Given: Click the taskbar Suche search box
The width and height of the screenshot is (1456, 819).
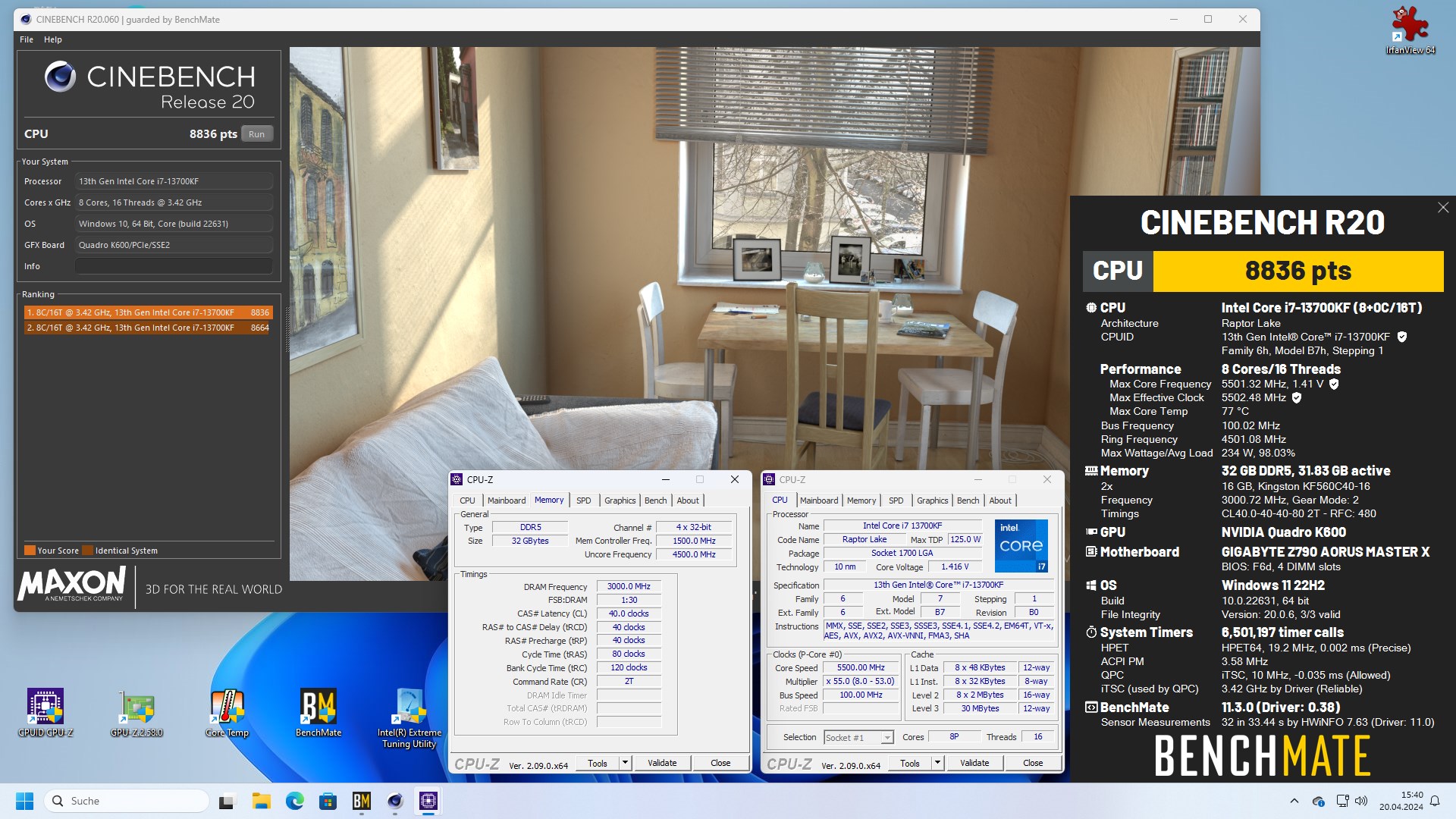Looking at the screenshot, I should point(127,801).
